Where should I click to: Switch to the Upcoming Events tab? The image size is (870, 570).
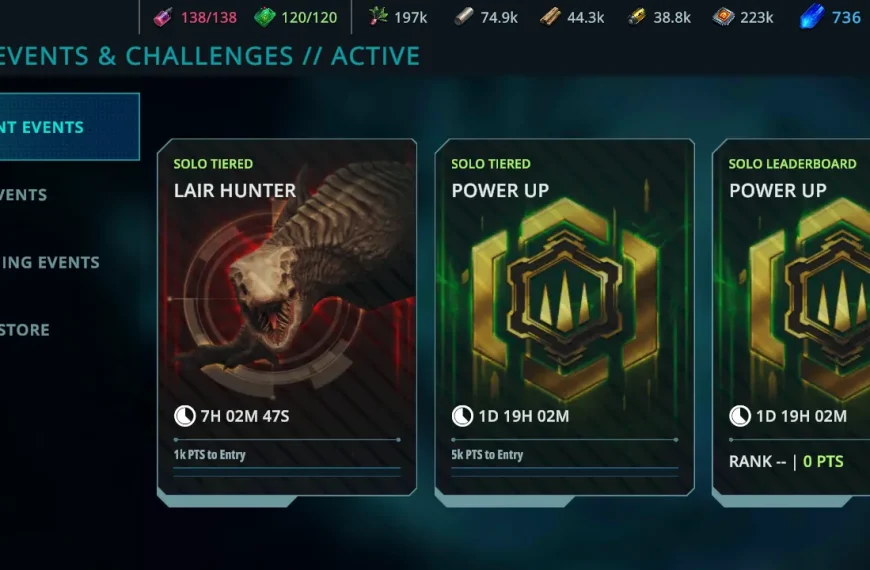click(x=50, y=262)
